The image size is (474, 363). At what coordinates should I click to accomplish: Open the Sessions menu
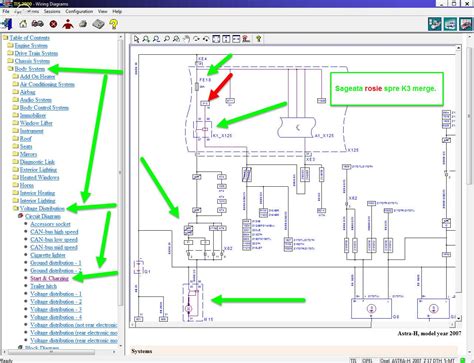[52, 11]
